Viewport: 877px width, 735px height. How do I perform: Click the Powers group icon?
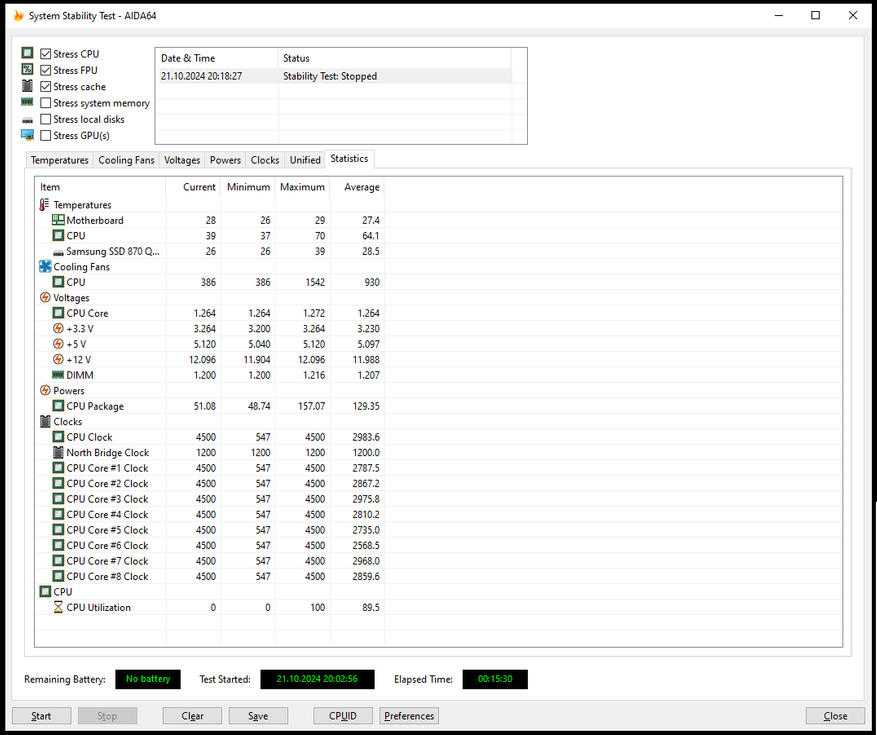pos(45,390)
